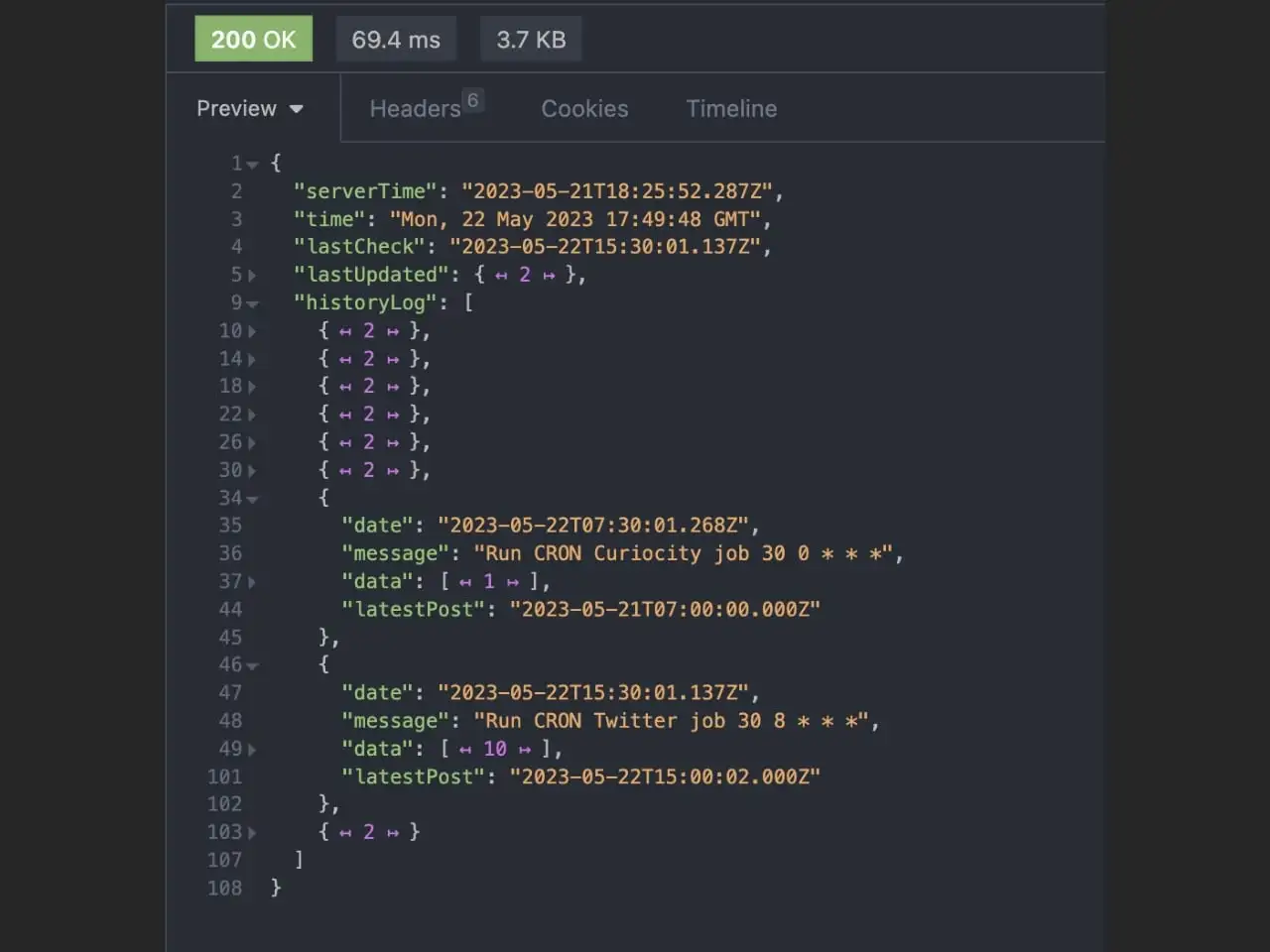This screenshot has width=1270, height=952.
Task: Collapse the object starting at line 34
Action: [x=252, y=500]
